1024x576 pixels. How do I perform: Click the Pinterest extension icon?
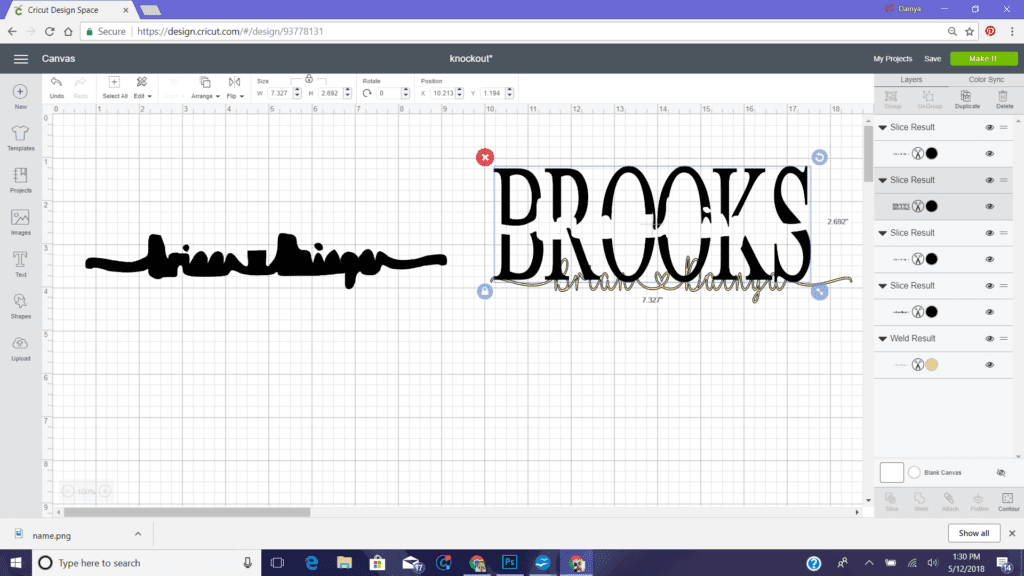pos(990,31)
